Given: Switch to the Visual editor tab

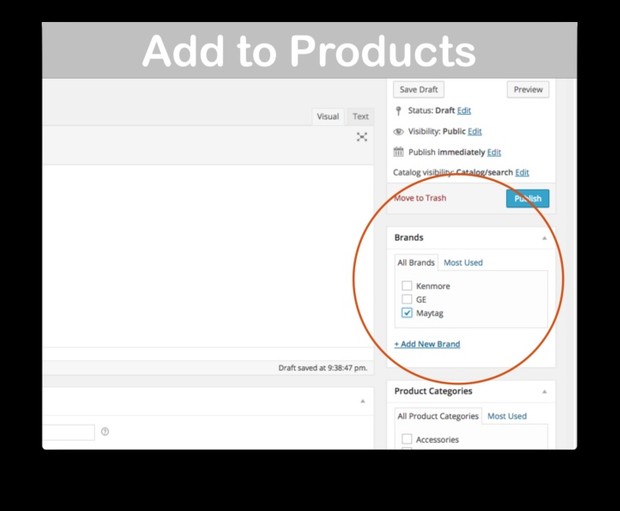Looking at the screenshot, I should pos(328,116).
